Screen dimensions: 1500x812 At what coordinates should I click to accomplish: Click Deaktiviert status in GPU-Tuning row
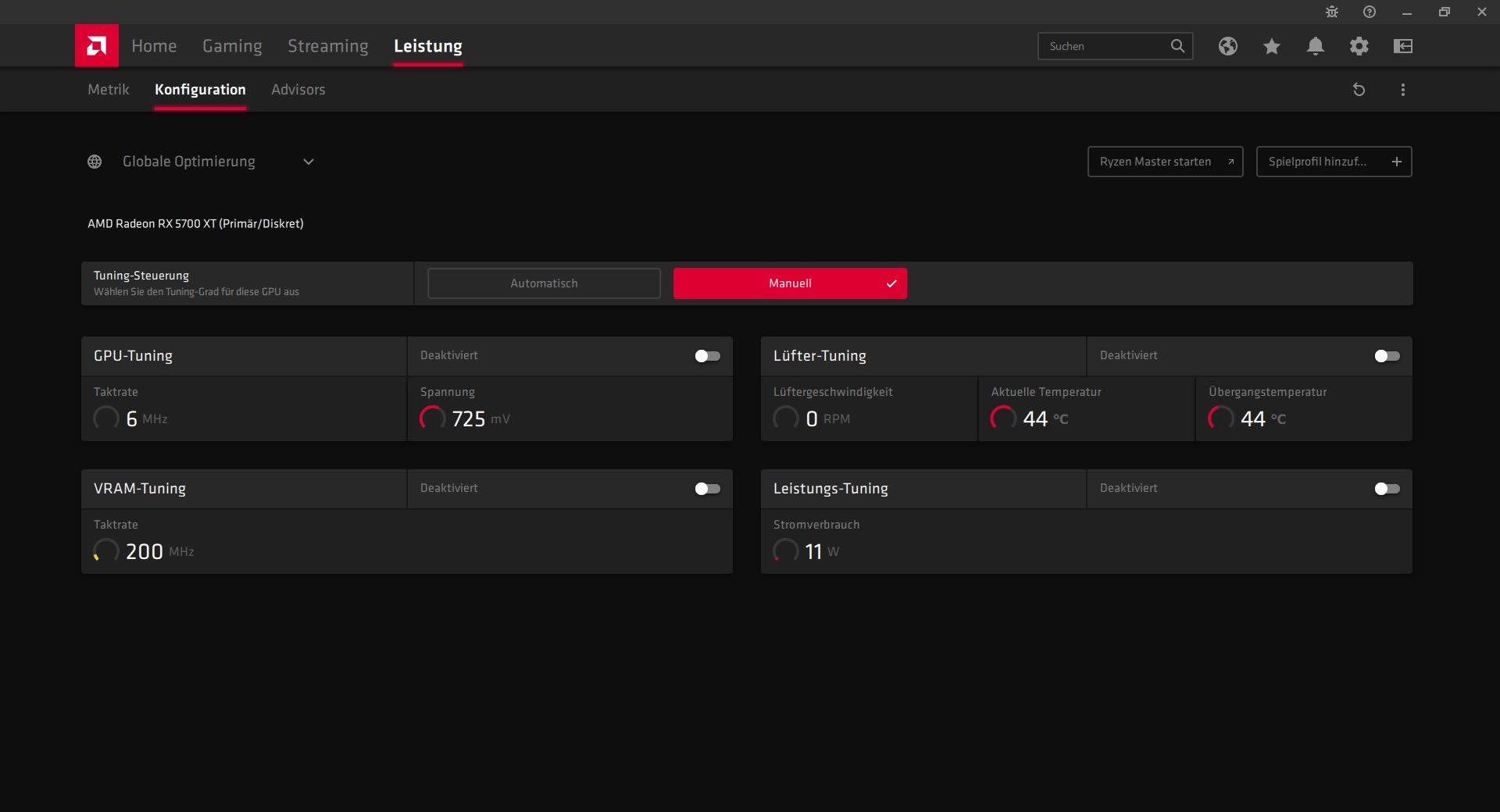pos(449,355)
